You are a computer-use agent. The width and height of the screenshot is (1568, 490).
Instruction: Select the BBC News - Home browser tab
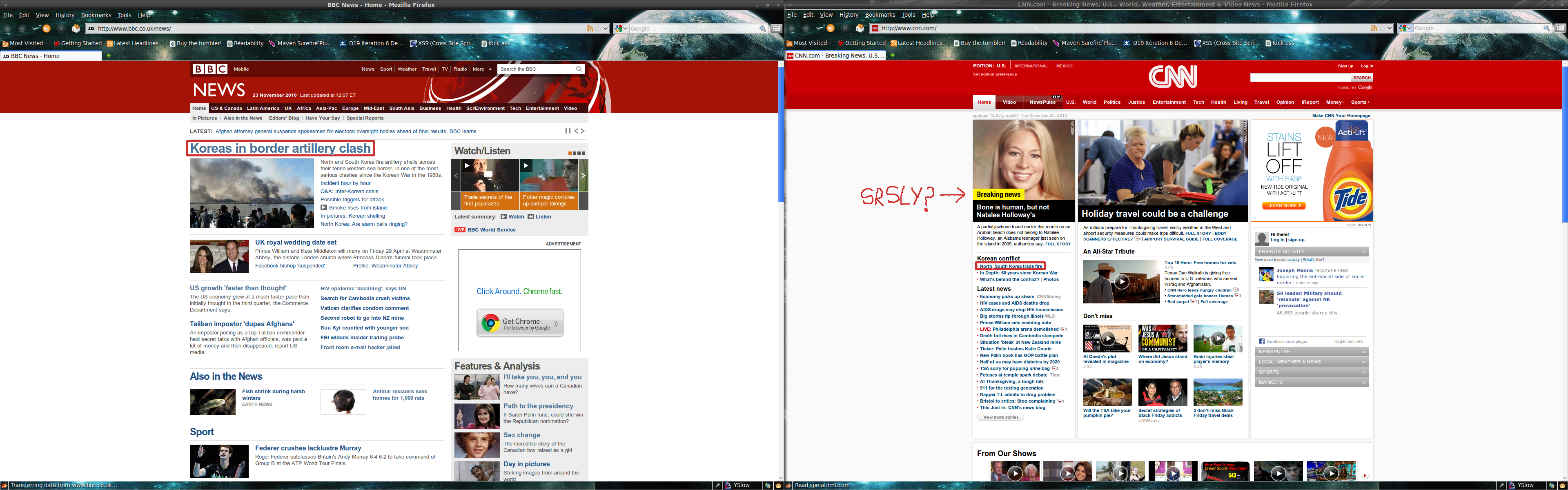[x=51, y=56]
